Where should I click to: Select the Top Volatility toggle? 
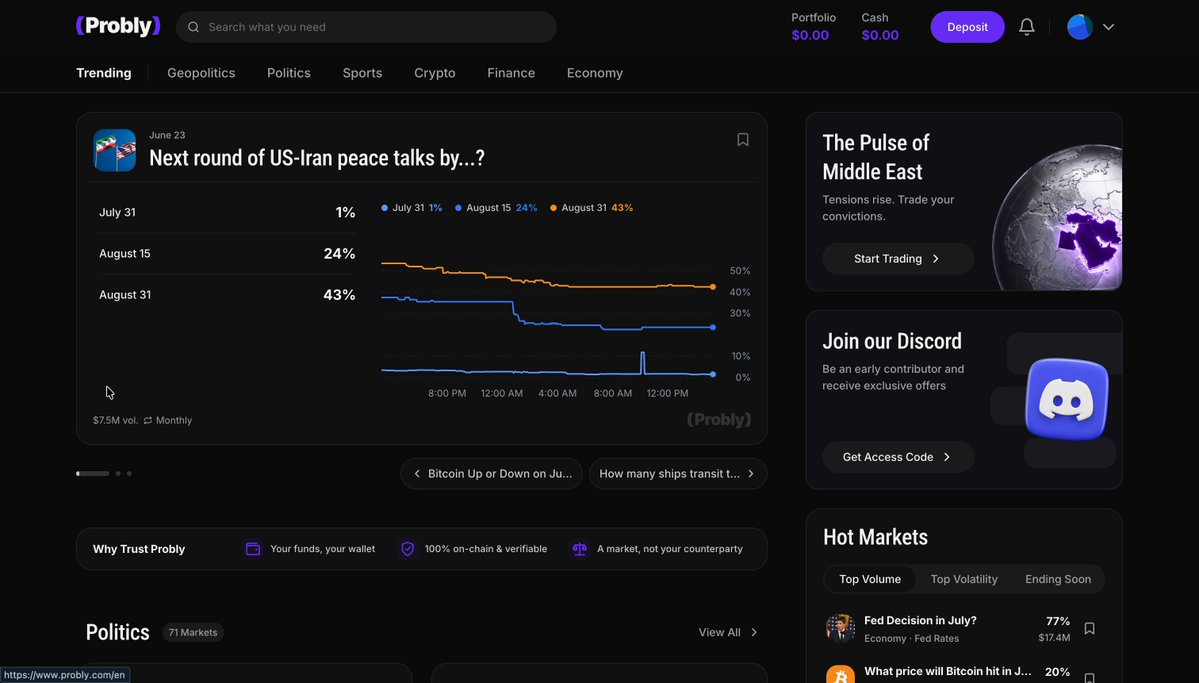coord(963,579)
